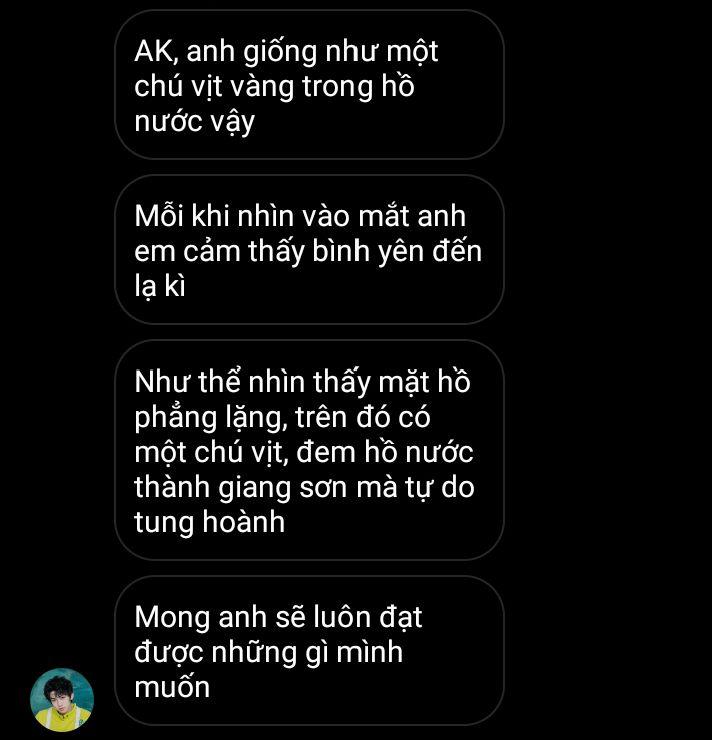Click the line "thành giang sơn mà tự do"
Image resolution: width=712 pixels, height=740 pixels.
[x=304, y=487]
